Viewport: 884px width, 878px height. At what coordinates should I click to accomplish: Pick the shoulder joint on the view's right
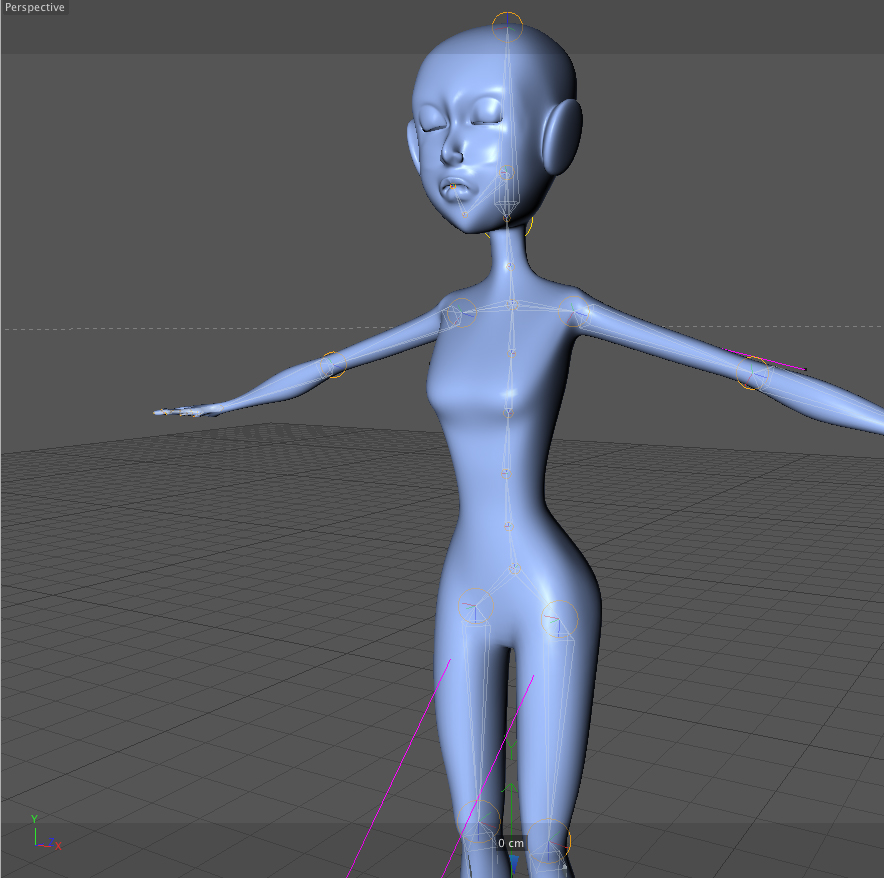pos(574,312)
